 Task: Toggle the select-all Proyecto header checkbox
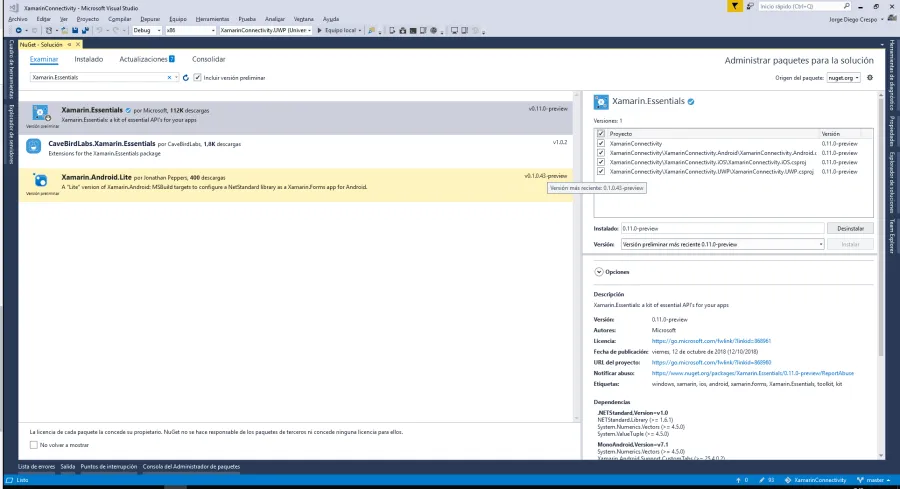[601, 134]
